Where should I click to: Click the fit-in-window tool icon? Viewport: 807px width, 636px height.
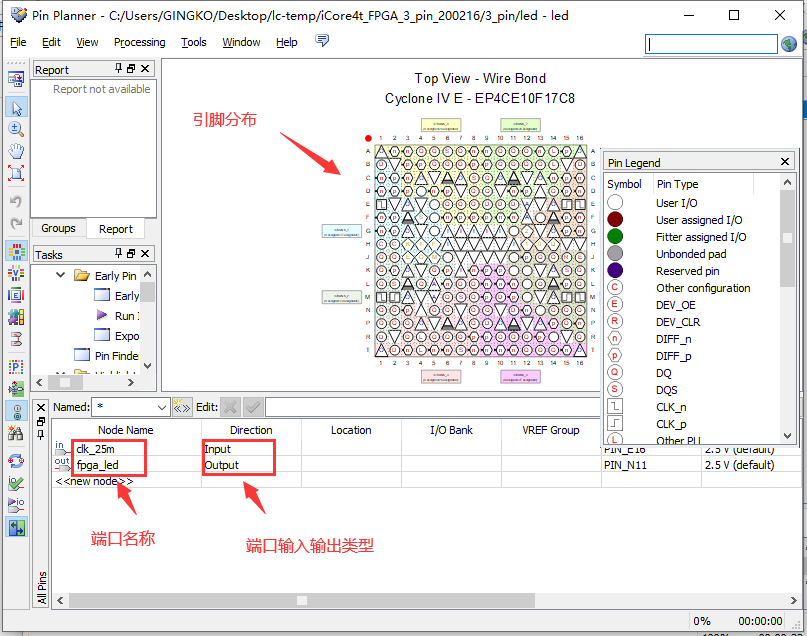point(16,173)
